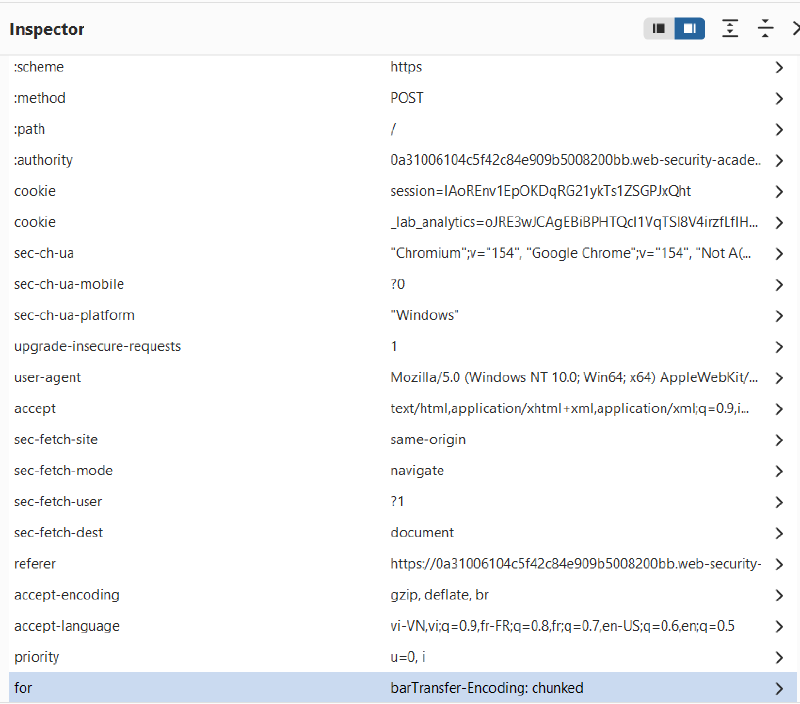Select the 'document' value

pyautogui.click(x=422, y=533)
